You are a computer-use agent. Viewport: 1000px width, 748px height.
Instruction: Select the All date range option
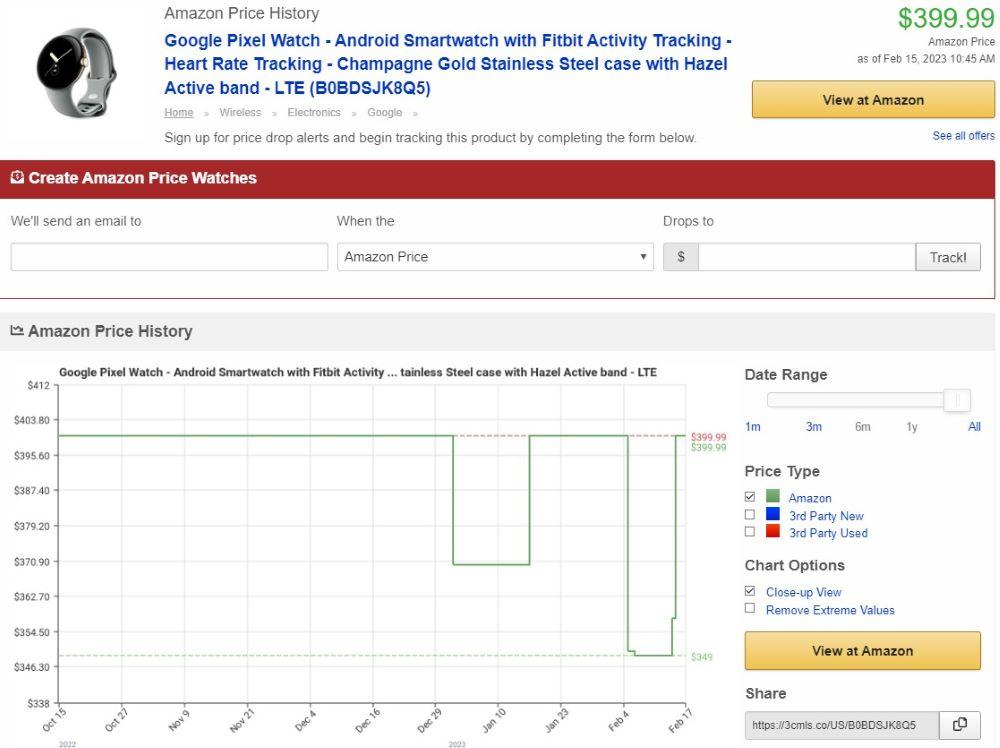coord(974,426)
